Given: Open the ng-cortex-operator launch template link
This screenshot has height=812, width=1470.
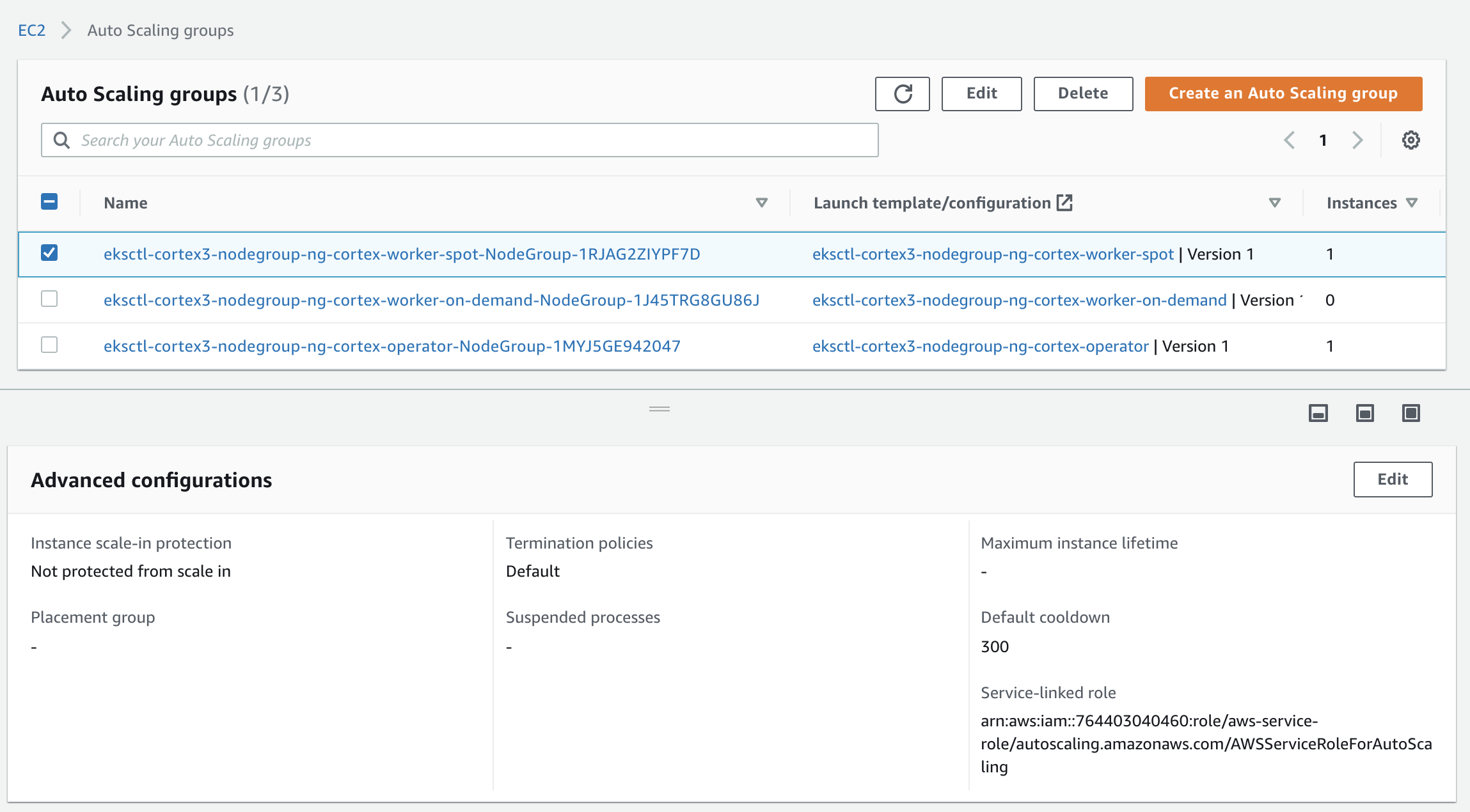Looking at the screenshot, I should [981, 346].
